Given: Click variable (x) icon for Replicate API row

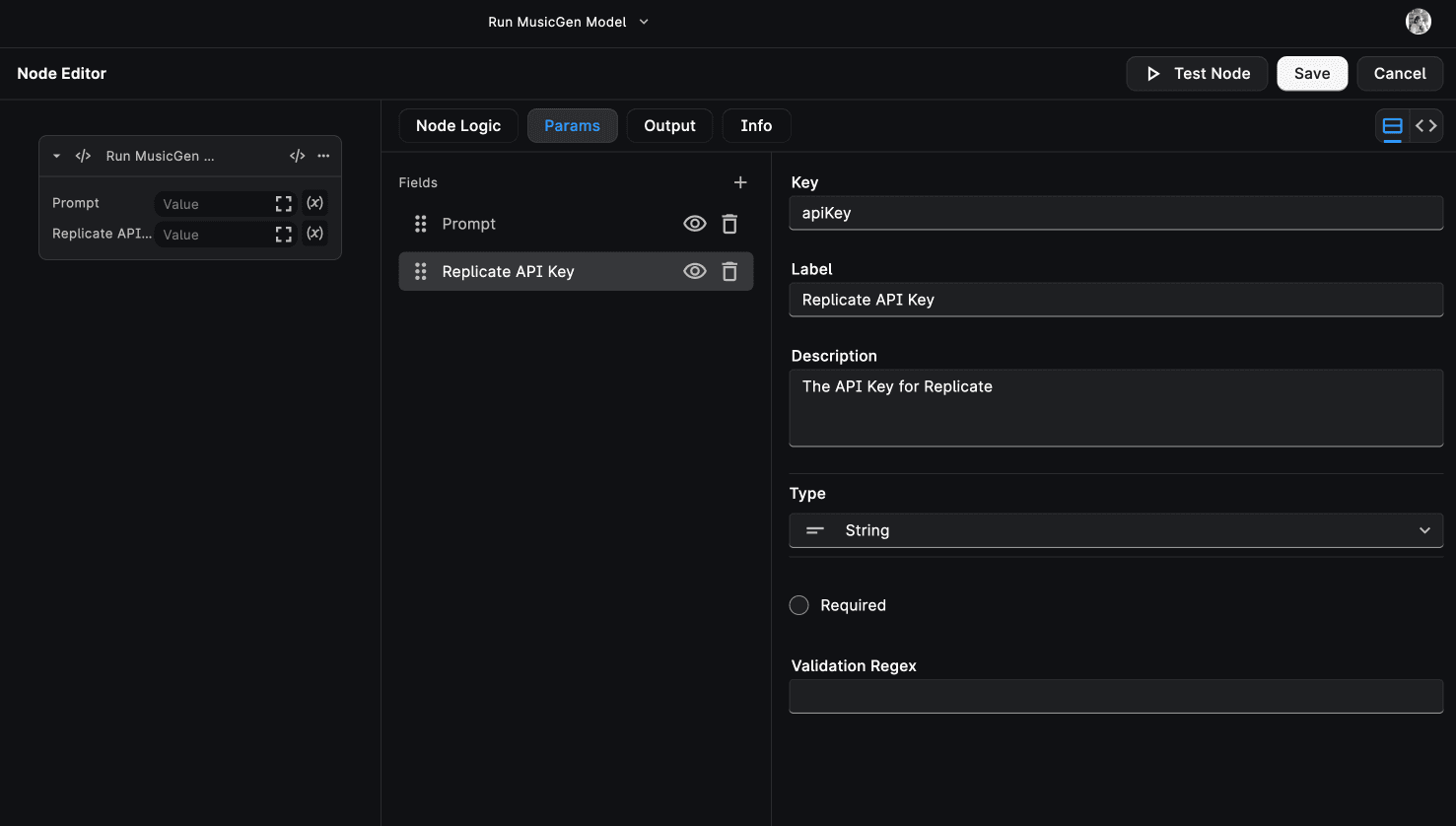Looking at the screenshot, I should [314, 234].
